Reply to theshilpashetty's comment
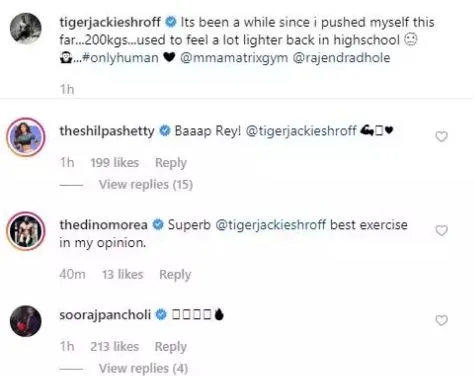This screenshot has width=474, height=376. 171,163
